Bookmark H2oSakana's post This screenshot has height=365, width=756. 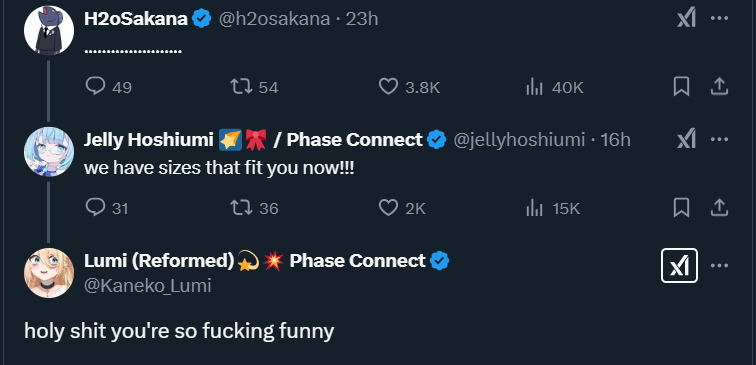[x=681, y=87]
